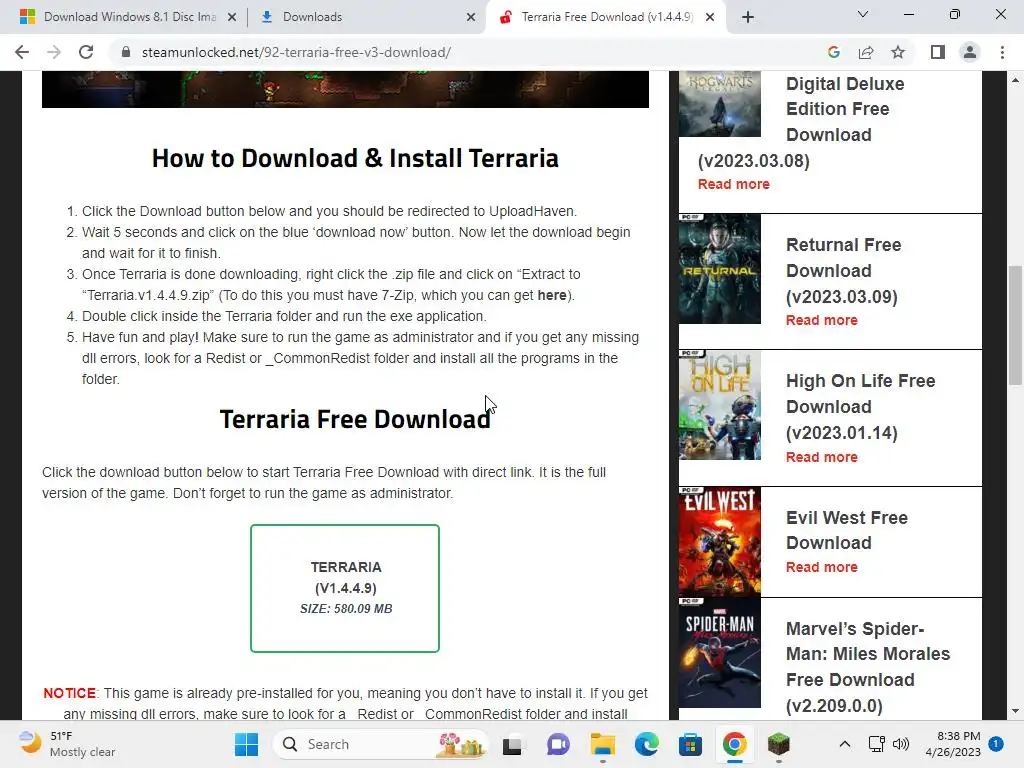
Task: Bookmark this page with the star
Action: pyautogui.click(x=898, y=52)
